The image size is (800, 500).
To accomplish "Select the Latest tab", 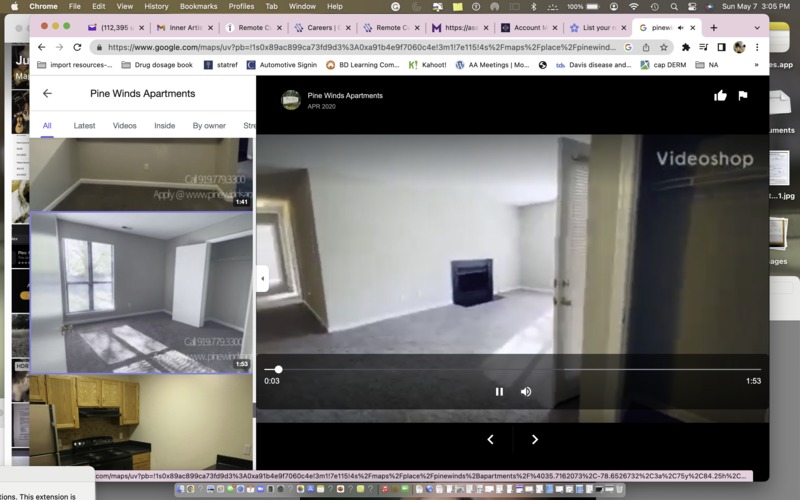I will (x=84, y=126).
